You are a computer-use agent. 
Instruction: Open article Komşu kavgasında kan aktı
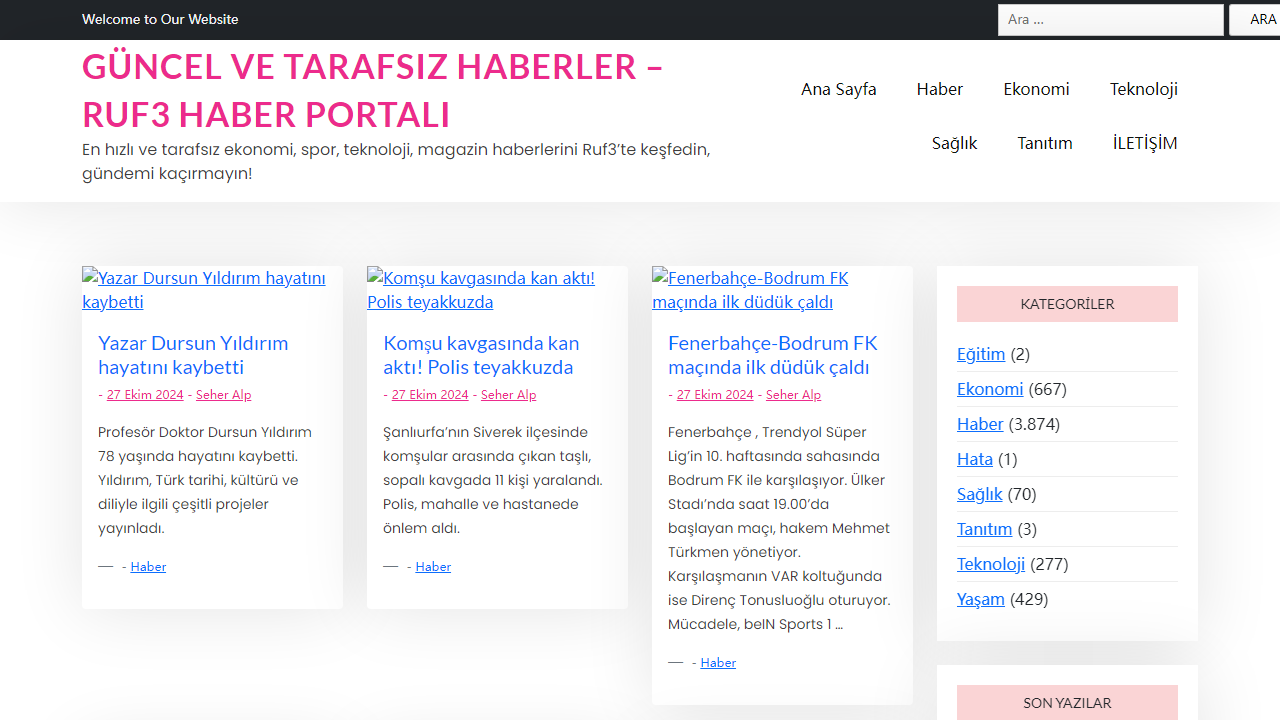[x=481, y=355]
